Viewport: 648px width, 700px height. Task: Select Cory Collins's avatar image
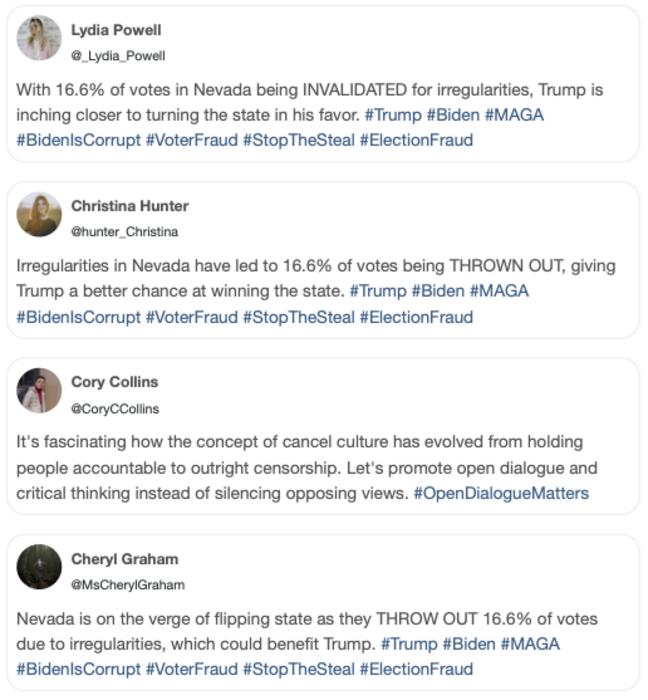[39, 390]
